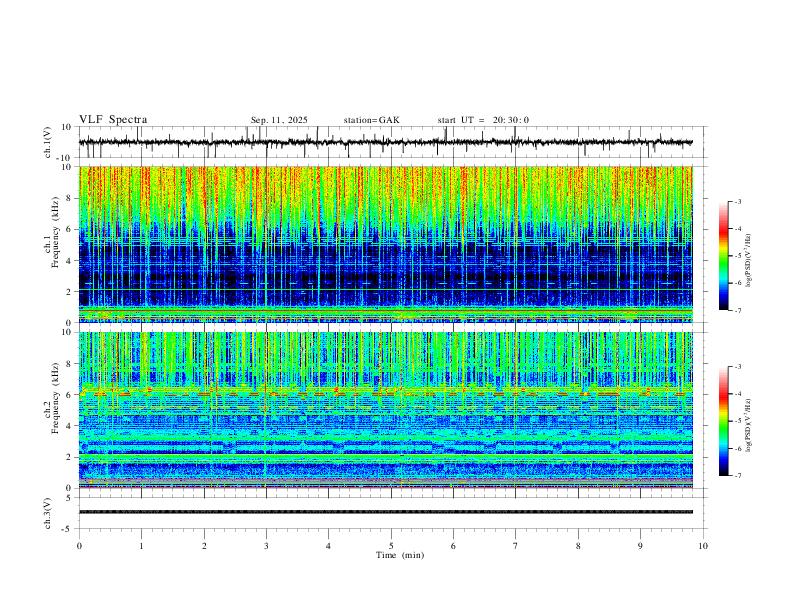Click inside the ch.1 spectrogram panel
This screenshot has height=612, width=792.
(385, 244)
